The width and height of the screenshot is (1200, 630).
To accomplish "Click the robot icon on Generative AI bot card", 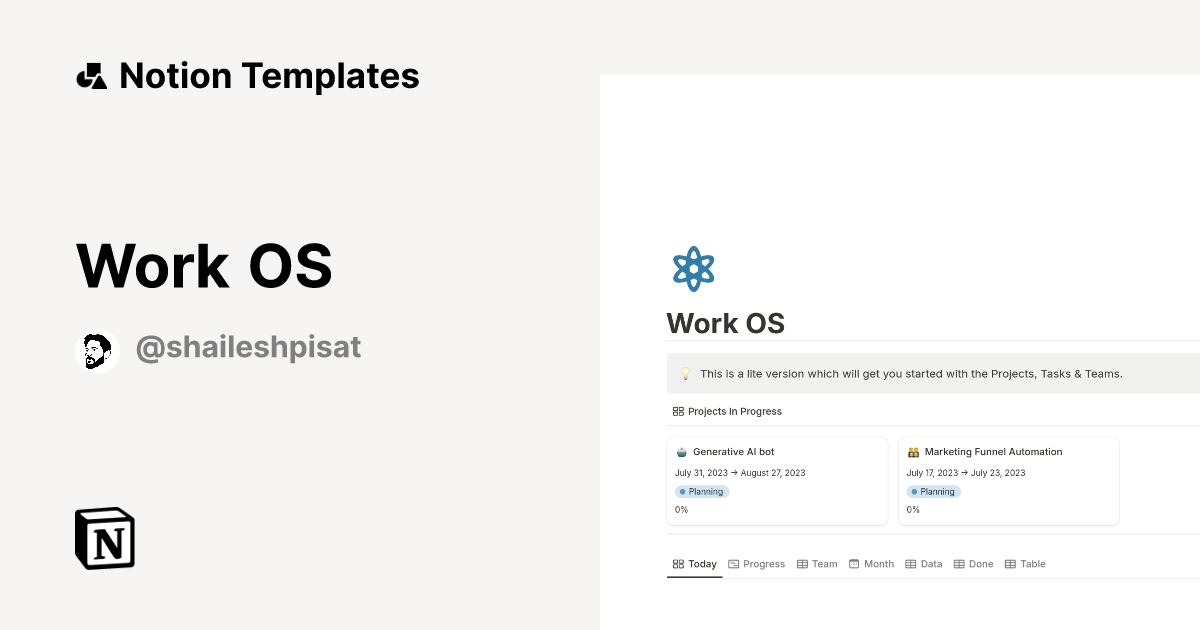I will tap(680, 451).
